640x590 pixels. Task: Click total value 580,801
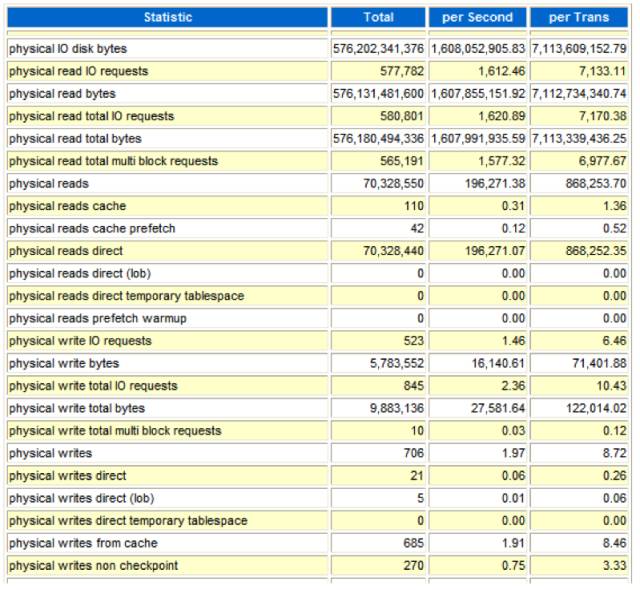click(x=402, y=116)
